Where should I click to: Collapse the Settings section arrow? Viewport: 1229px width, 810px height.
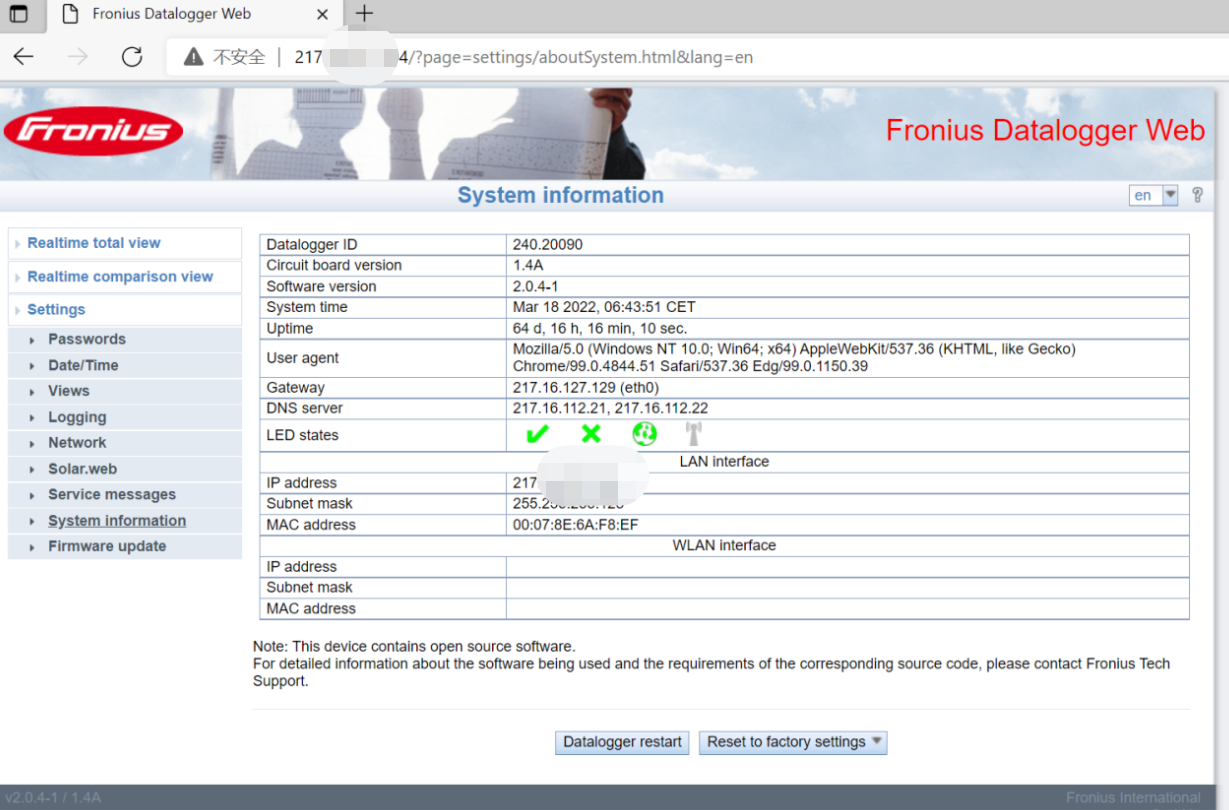point(18,311)
